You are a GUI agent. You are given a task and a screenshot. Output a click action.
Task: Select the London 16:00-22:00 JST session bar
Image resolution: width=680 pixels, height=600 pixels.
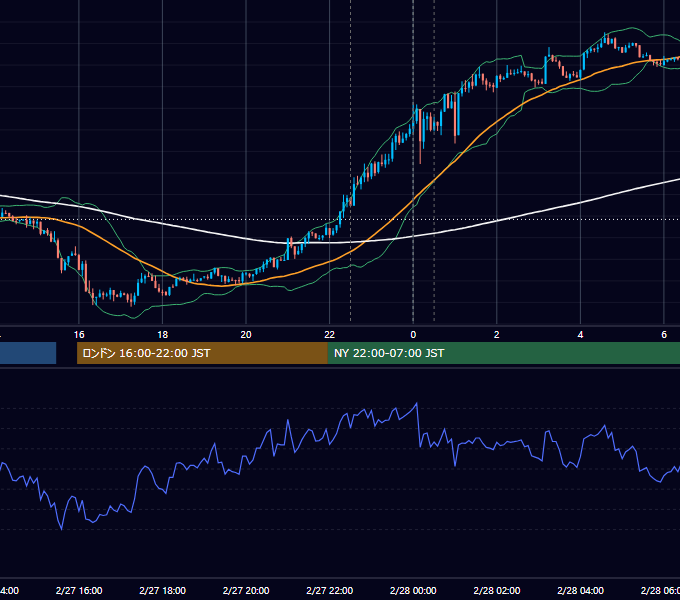pyautogui.click(x=202, y=353)
